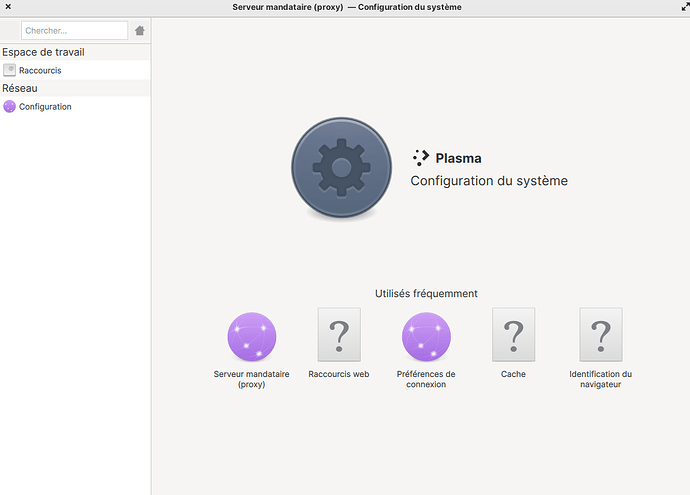Click the Raccourcis sidebar icon
The image size is (690, 495).
pyautogui.click(x=9, y=70)
